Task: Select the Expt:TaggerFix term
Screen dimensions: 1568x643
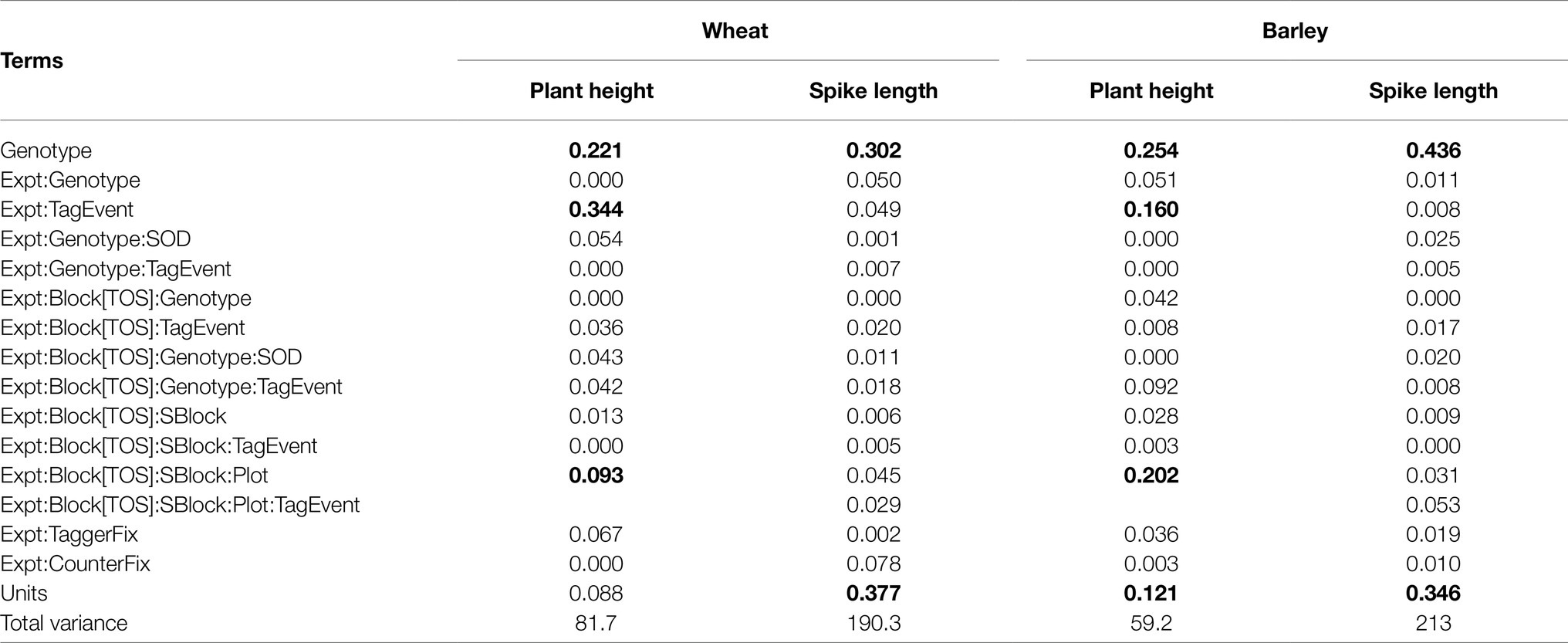Action: coord(69,534)
